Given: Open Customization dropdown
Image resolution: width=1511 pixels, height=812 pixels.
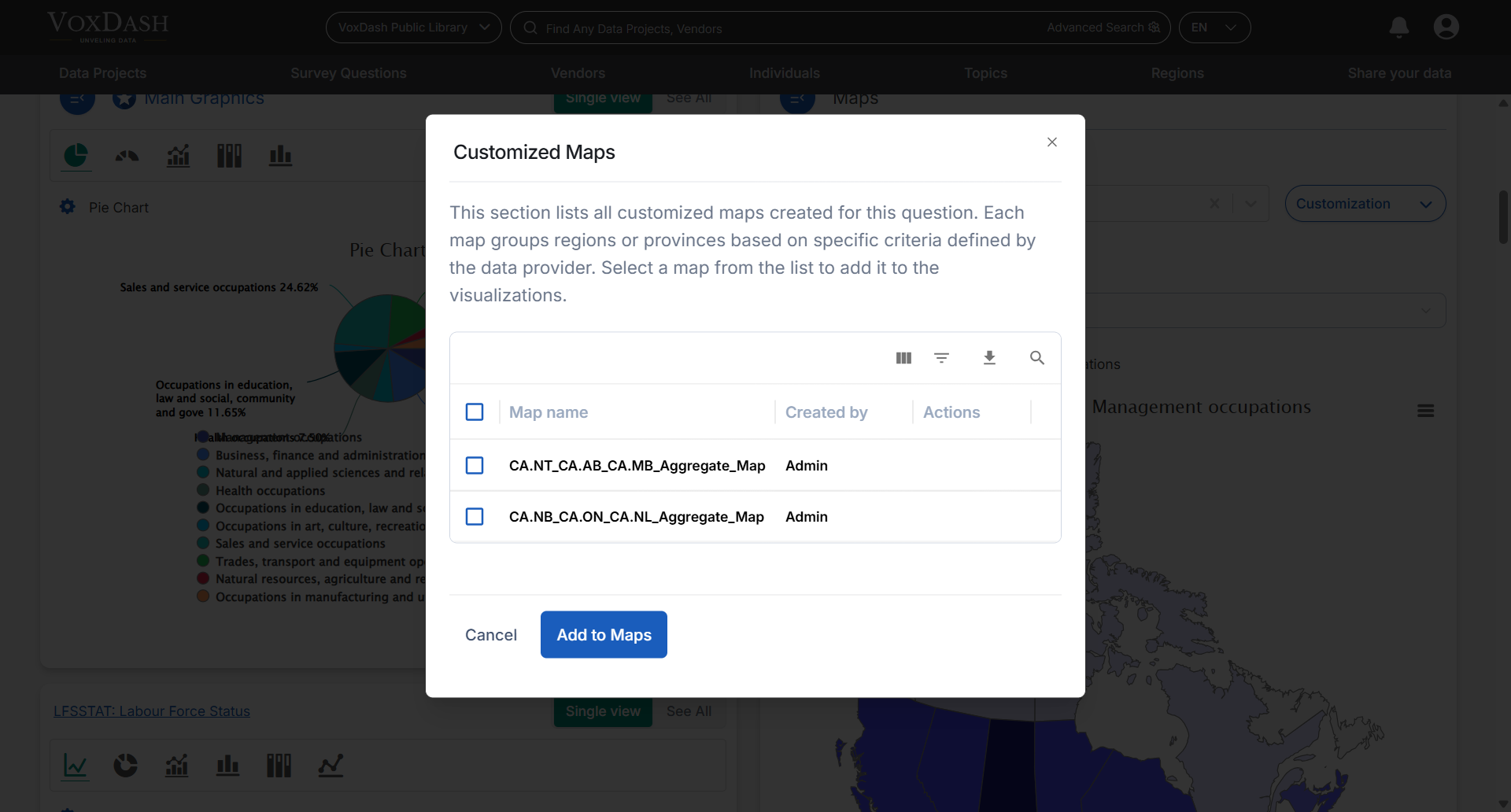Looking at the screenshot, I should click(1365, 204).
